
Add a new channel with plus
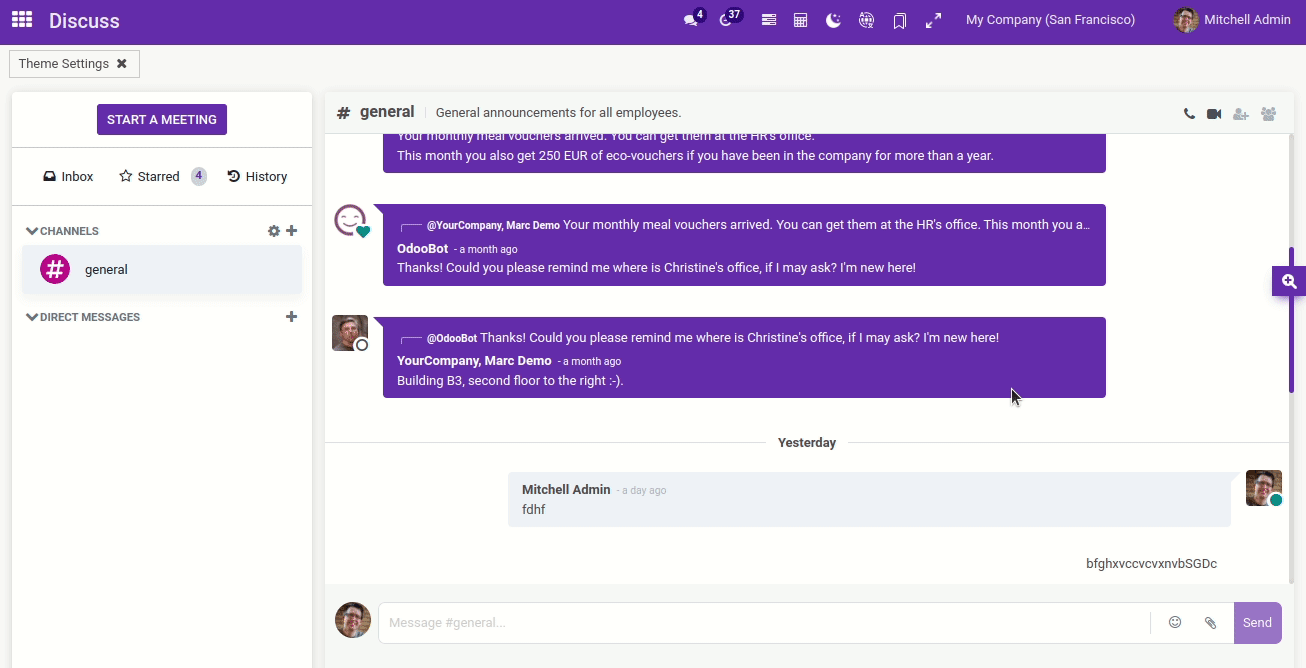[x=292, y=231]
